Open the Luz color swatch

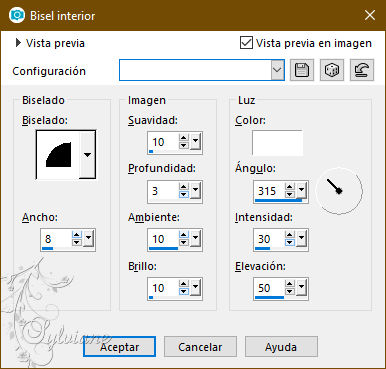(x=277, y=143)
